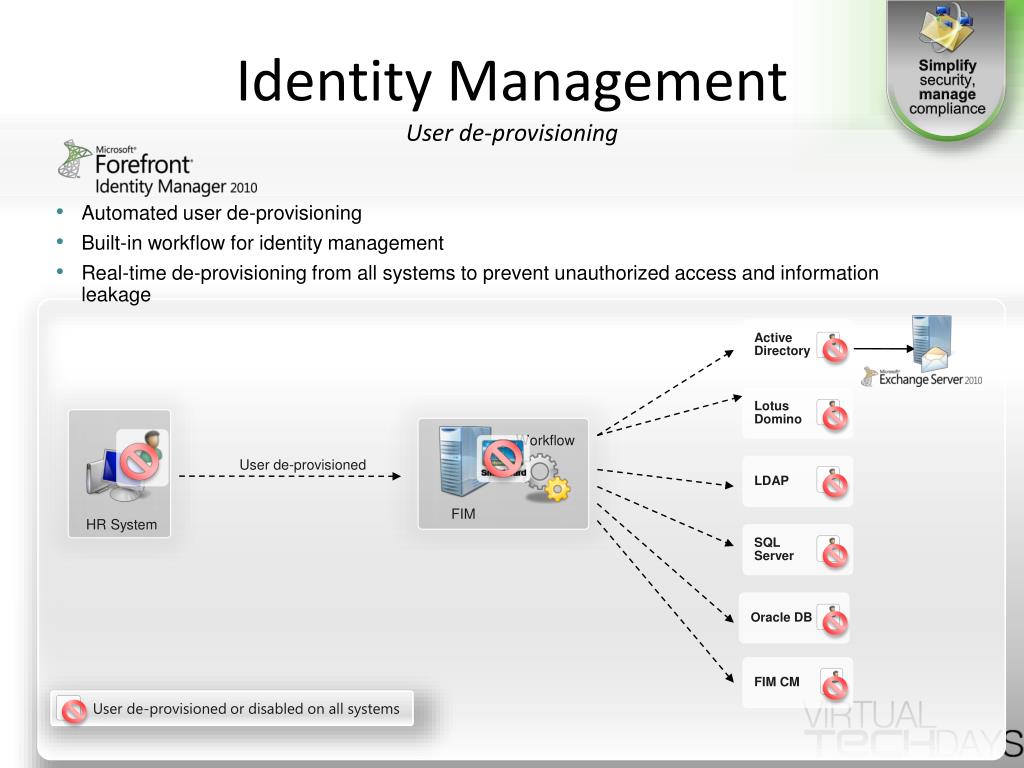The image size is (1024, 768).
Task: Click 'Simplify security, manage compliance' badge text
Action: click(x=947, y=87)
